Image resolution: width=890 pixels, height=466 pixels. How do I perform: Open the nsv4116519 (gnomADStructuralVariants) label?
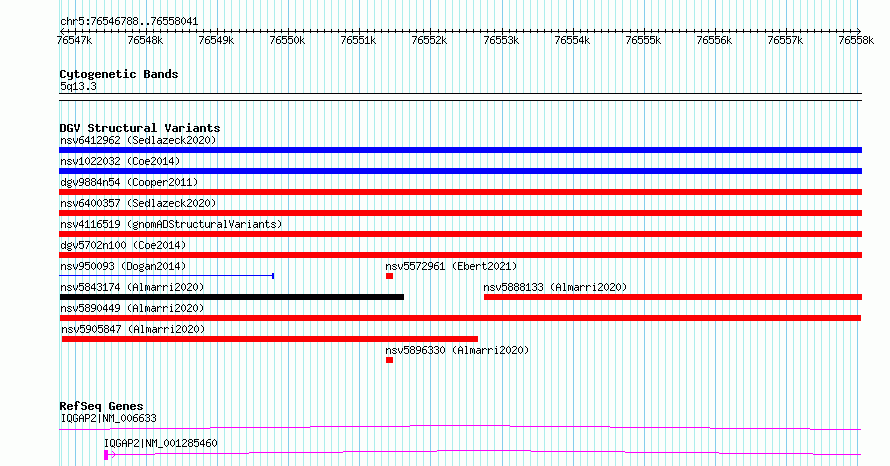point(171,224)
